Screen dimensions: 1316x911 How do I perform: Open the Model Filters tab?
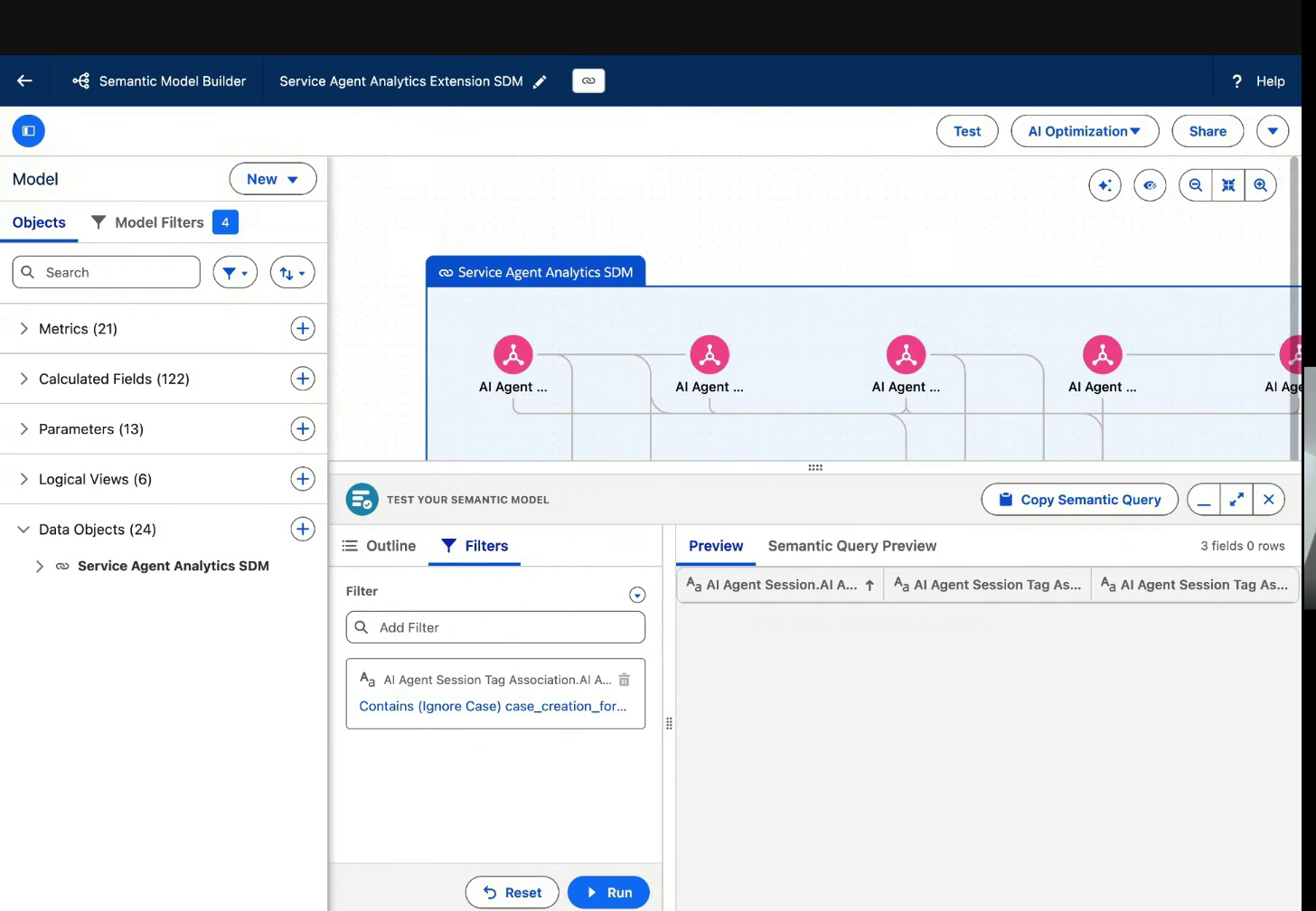pyautogui.click(x=164, y=222)
